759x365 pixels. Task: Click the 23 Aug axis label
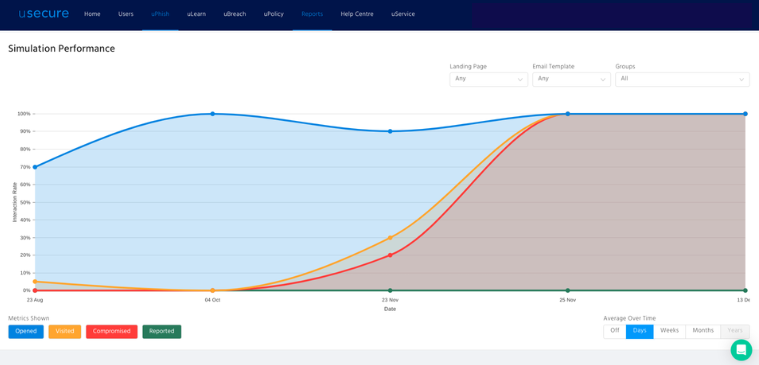[35, 300]
